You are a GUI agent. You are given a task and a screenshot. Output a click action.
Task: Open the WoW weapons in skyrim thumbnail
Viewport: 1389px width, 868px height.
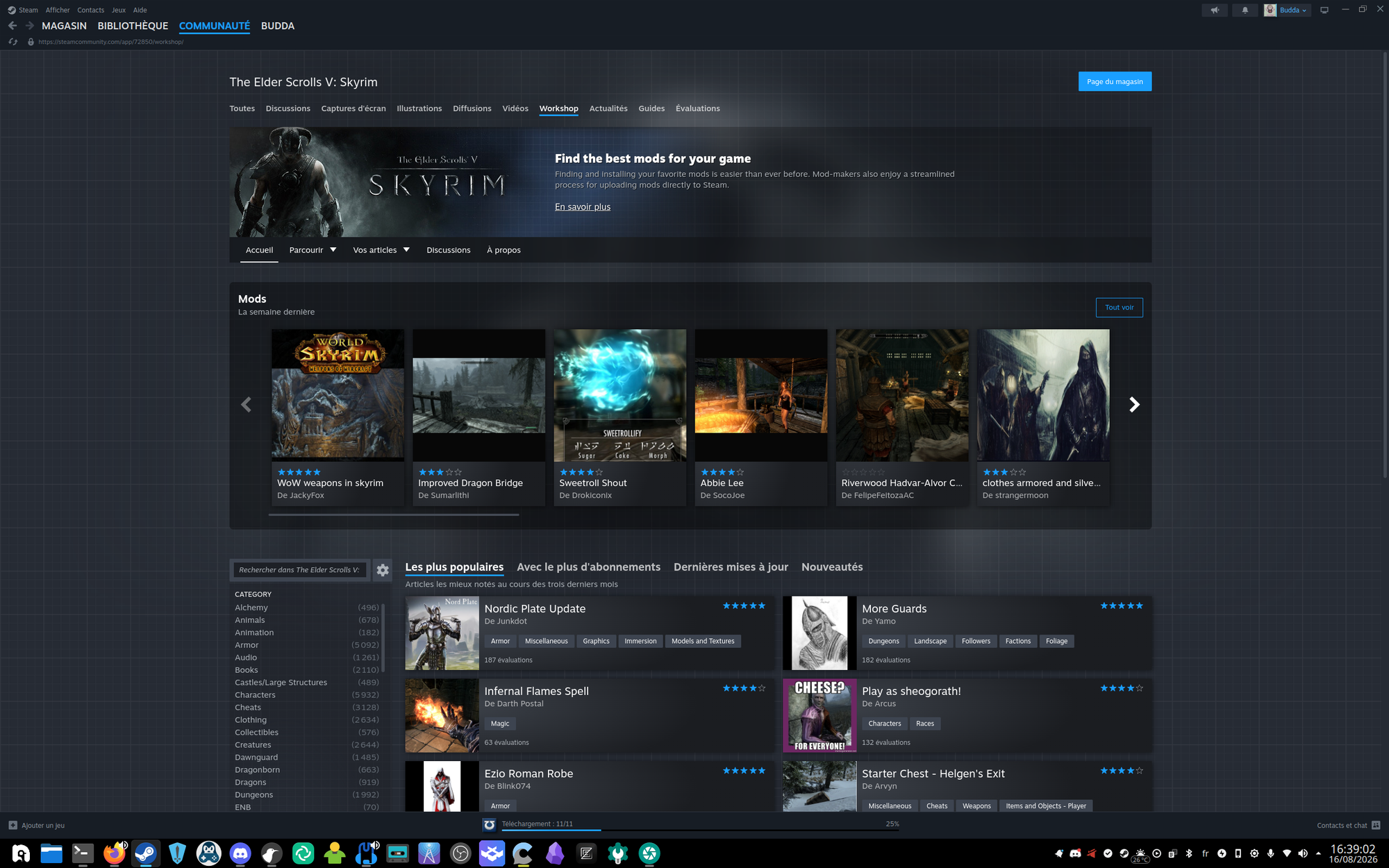click(338, 395)
